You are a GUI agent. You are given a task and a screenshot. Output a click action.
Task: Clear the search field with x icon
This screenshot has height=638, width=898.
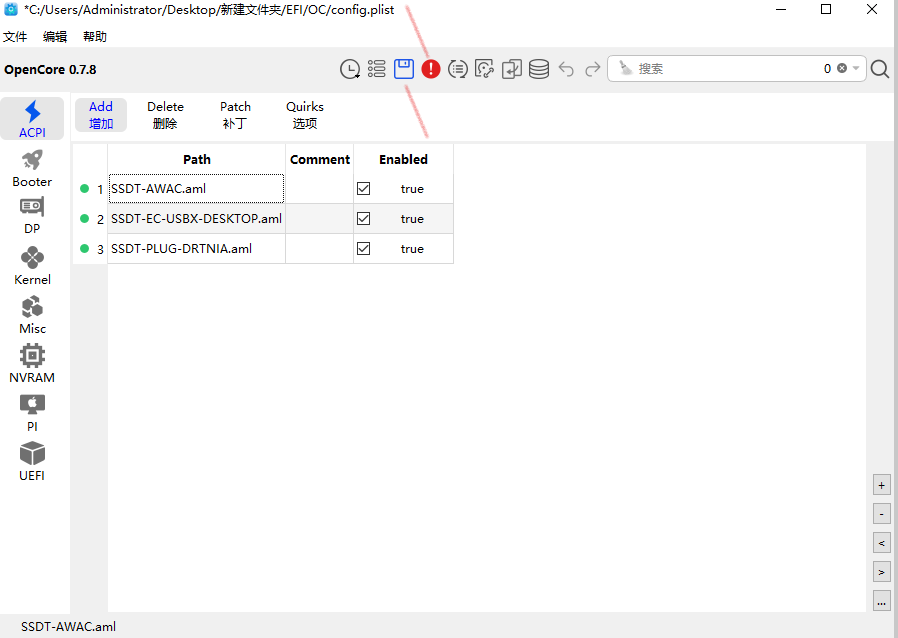(842, 68)
